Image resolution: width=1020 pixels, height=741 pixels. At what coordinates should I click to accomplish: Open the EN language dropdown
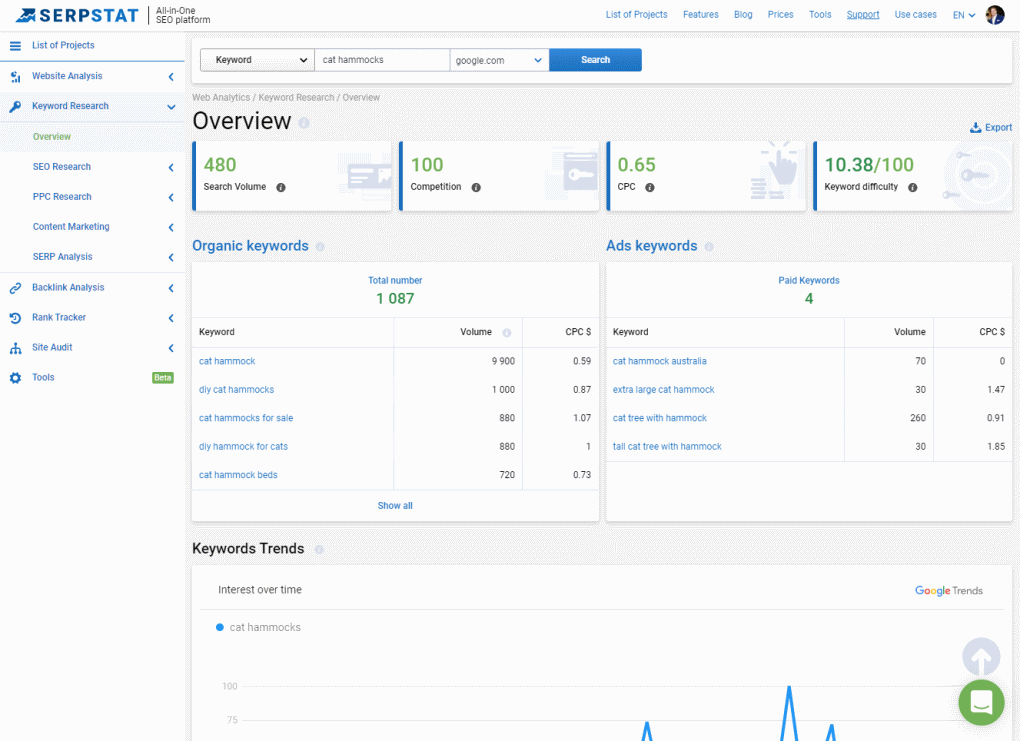[x=963, y=15]
